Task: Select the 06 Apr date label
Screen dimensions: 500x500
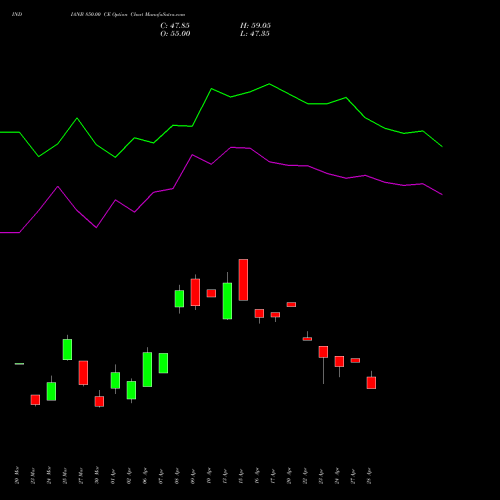Action: [x=145, y=476]
